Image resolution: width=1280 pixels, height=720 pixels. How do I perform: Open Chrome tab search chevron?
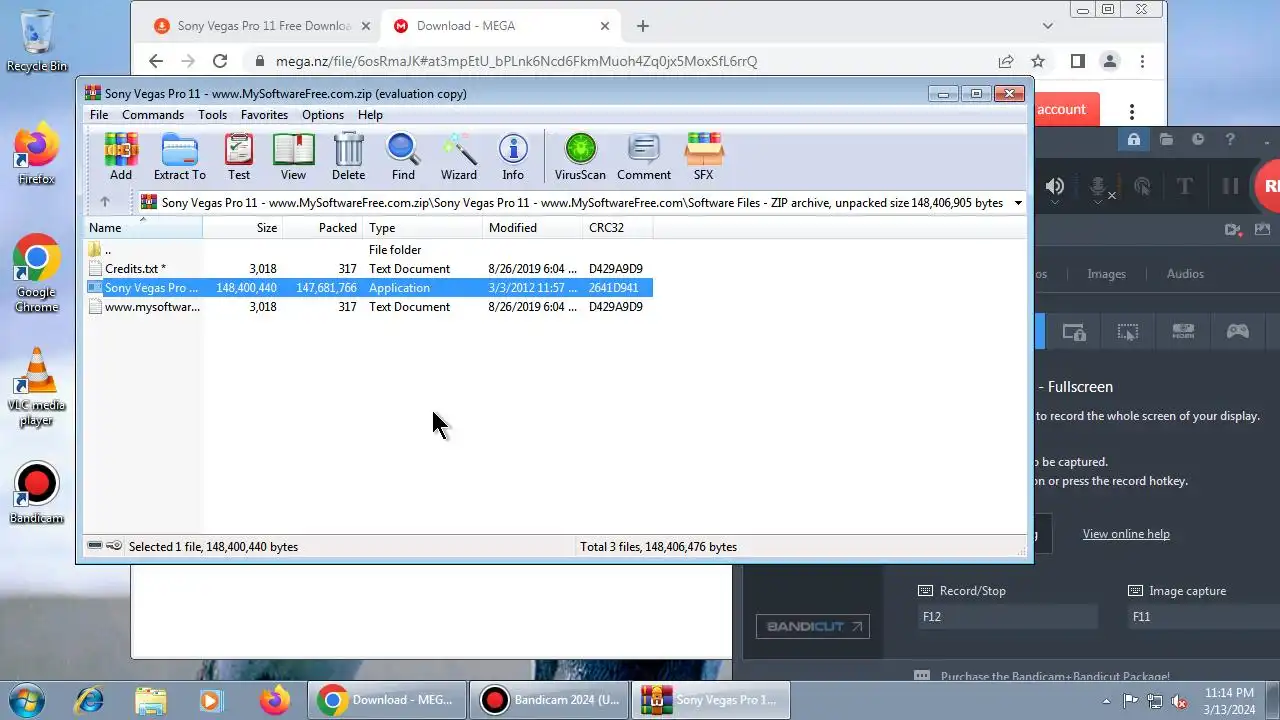pyautogui.click(x=1048, y=26)
